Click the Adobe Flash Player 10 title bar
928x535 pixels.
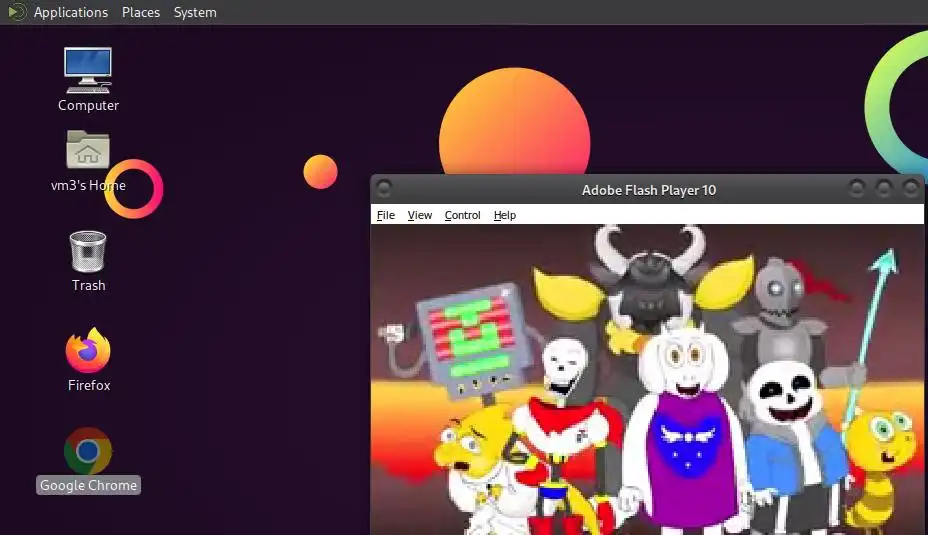pos(649,189)
